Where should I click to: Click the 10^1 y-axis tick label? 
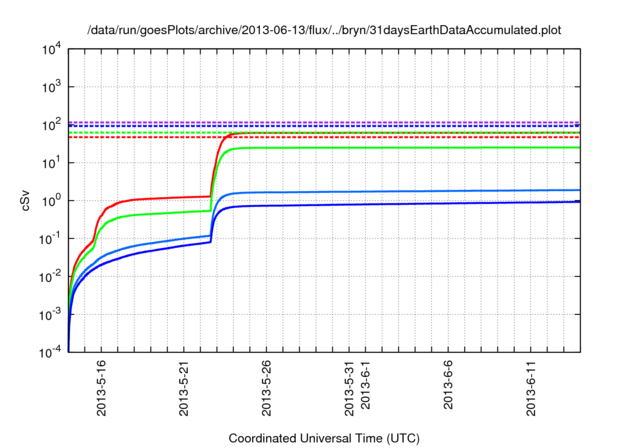(x=51, y=163)
